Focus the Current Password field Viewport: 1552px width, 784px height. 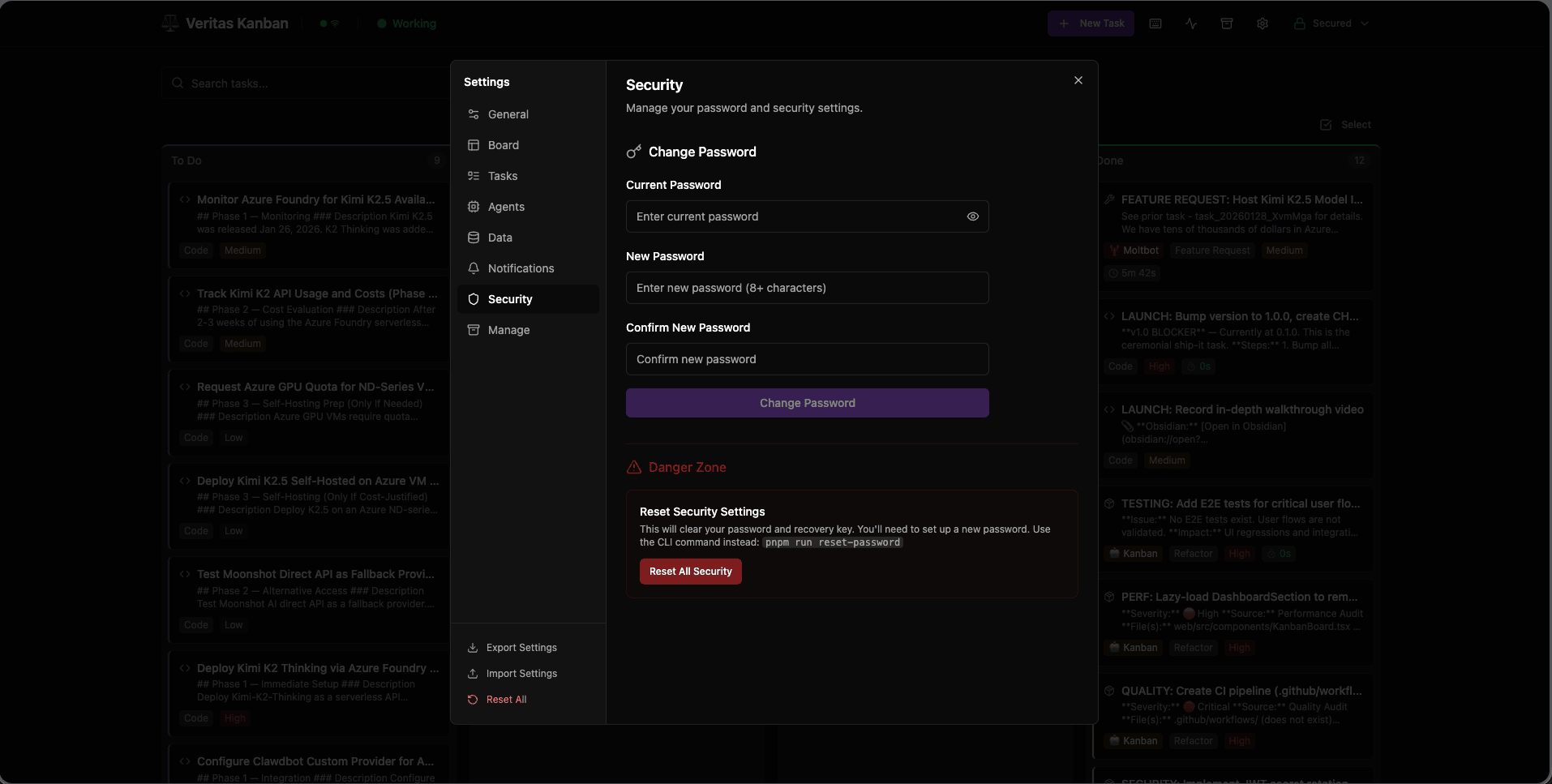(795, 216)
